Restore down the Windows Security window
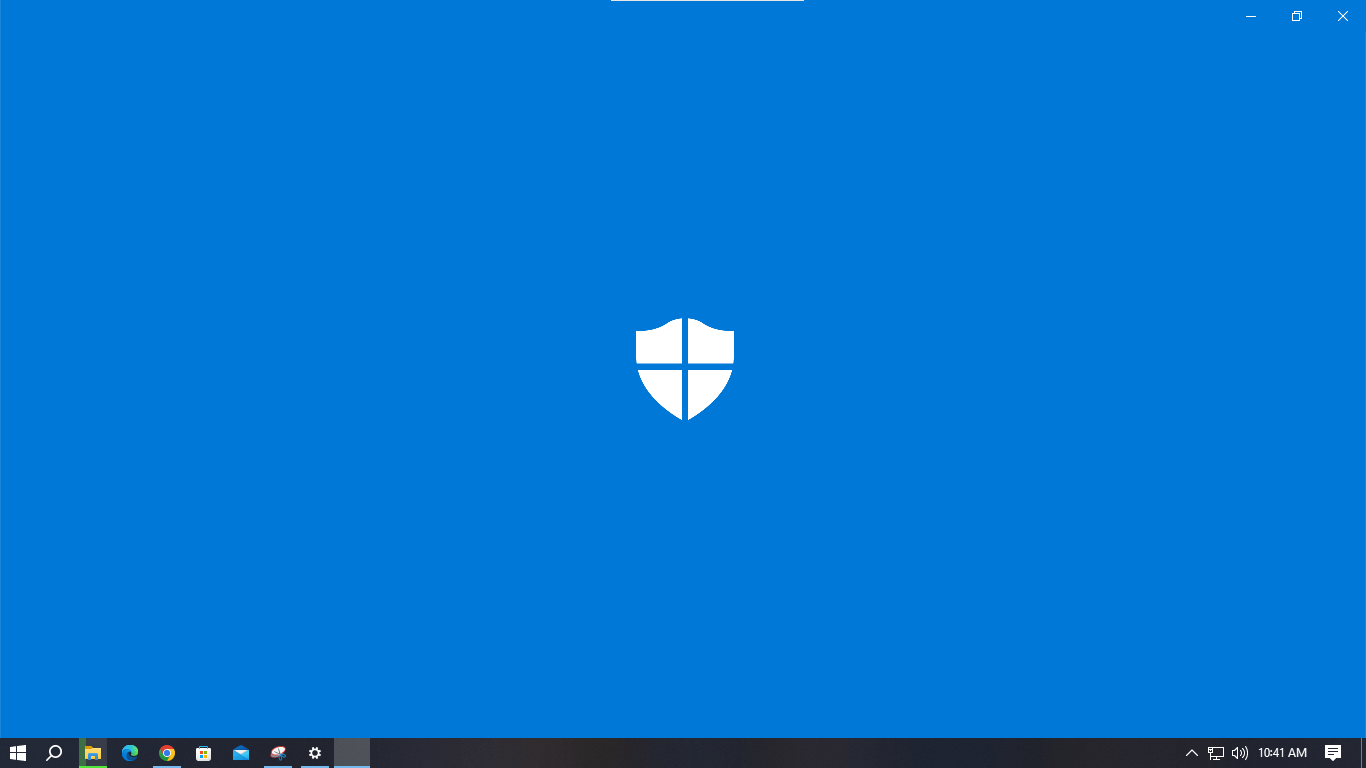 (x=1296, y=16)
